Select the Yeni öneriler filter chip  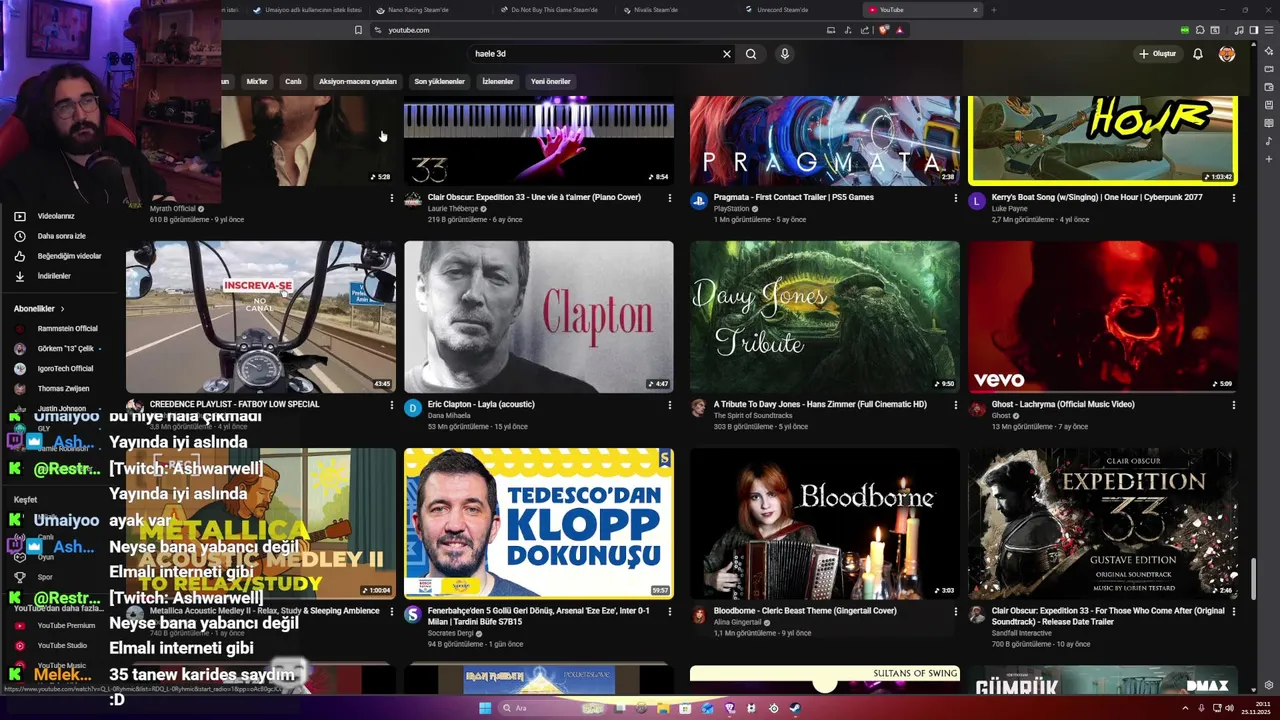(x=551, y=81)
